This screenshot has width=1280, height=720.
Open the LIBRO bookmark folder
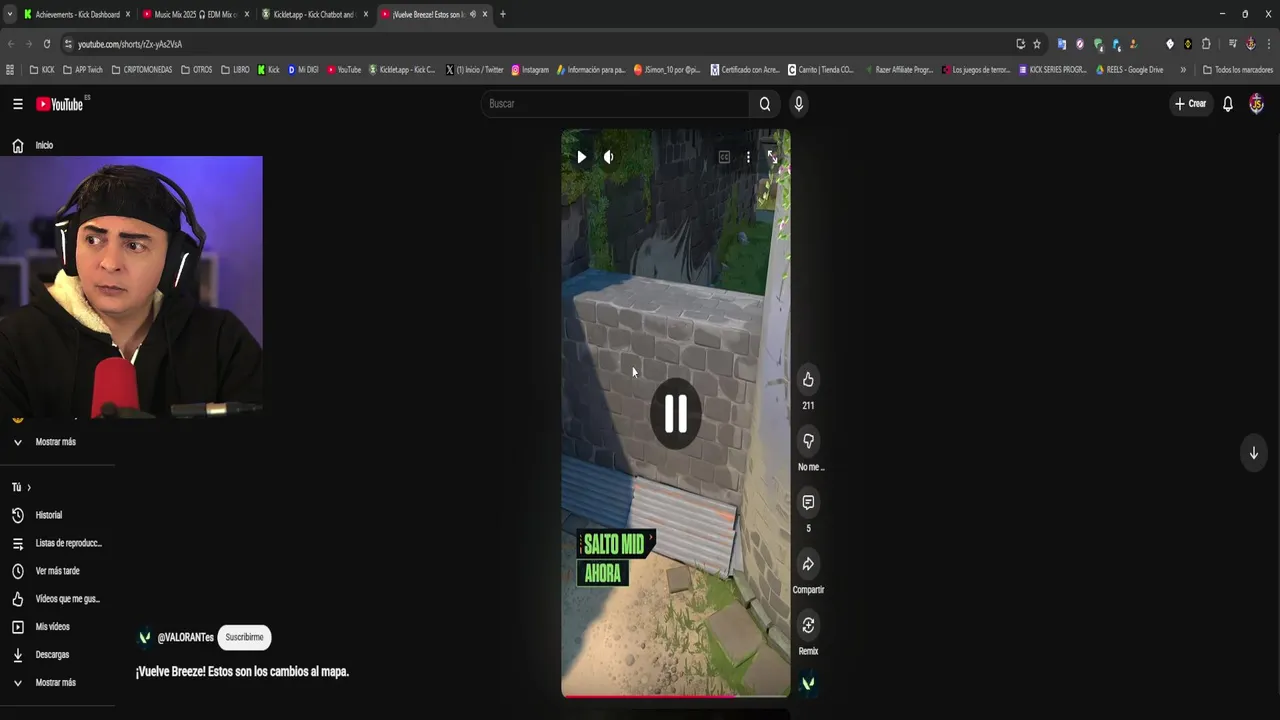235,70
